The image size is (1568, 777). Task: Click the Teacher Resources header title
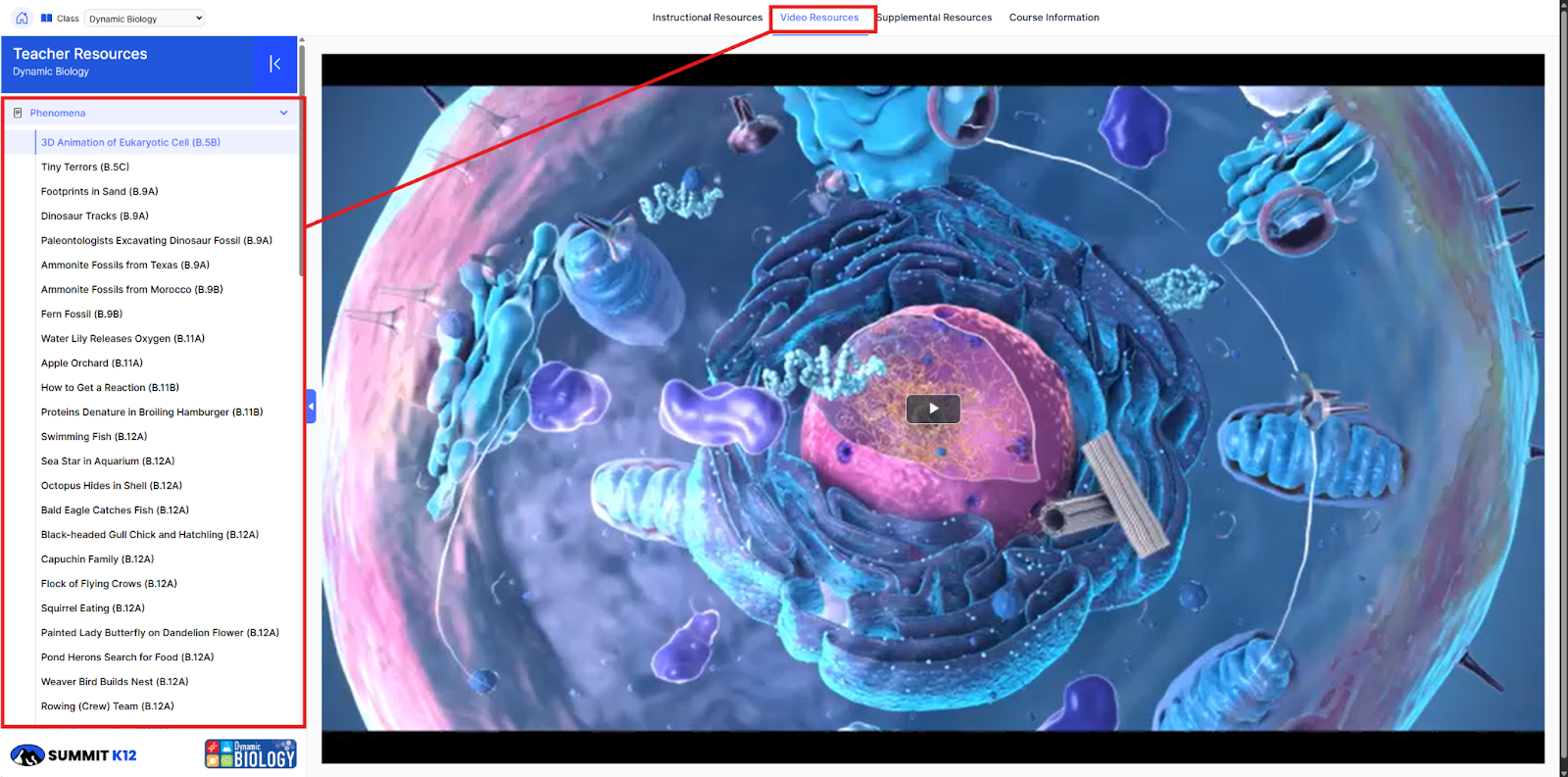pyautogui.click(x=80, y=54)
